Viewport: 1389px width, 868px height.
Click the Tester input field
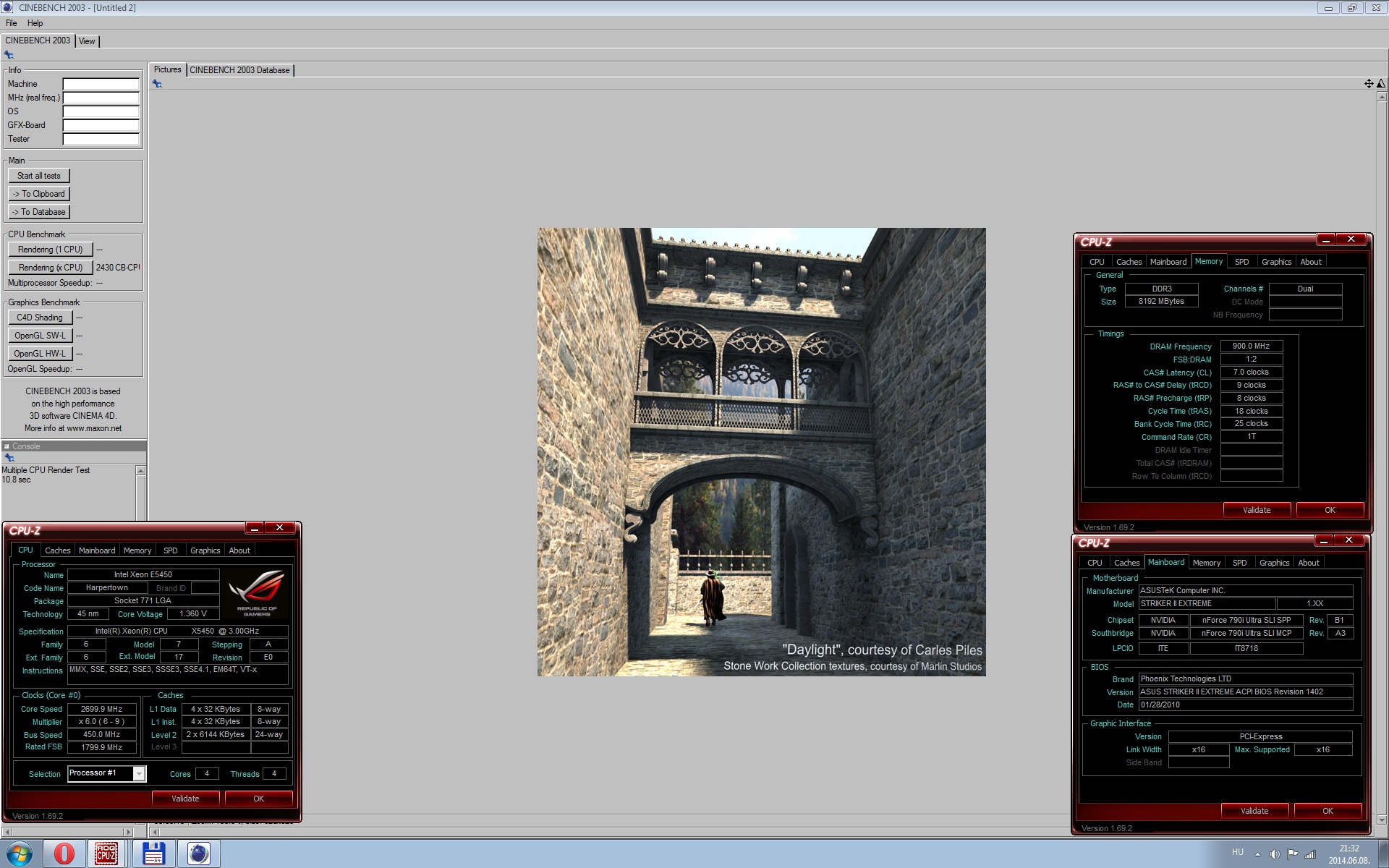[x=101, y=139]
